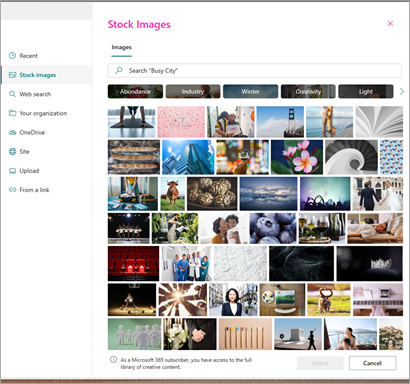Screen dimensions: 410x384
Task: Select the bamboo toothbrushes image
Action: [x=245, y=334]
